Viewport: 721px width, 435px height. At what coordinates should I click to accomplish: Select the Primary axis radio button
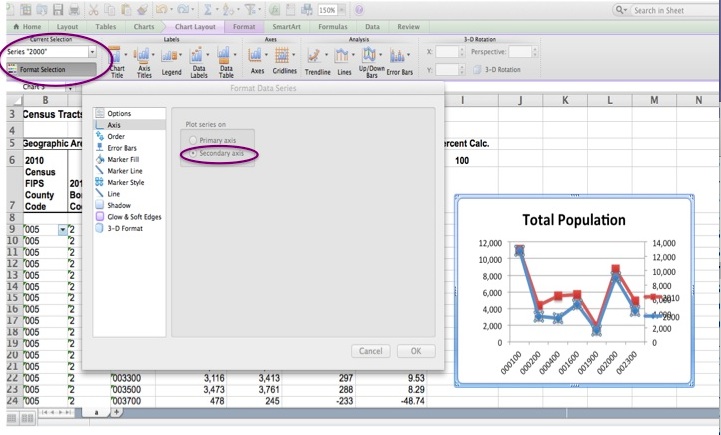pyautogui.click(x=193, y=140)
